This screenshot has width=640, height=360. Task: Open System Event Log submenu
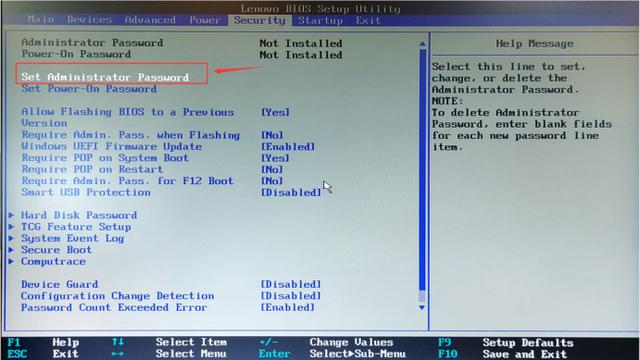pos(73,238)
